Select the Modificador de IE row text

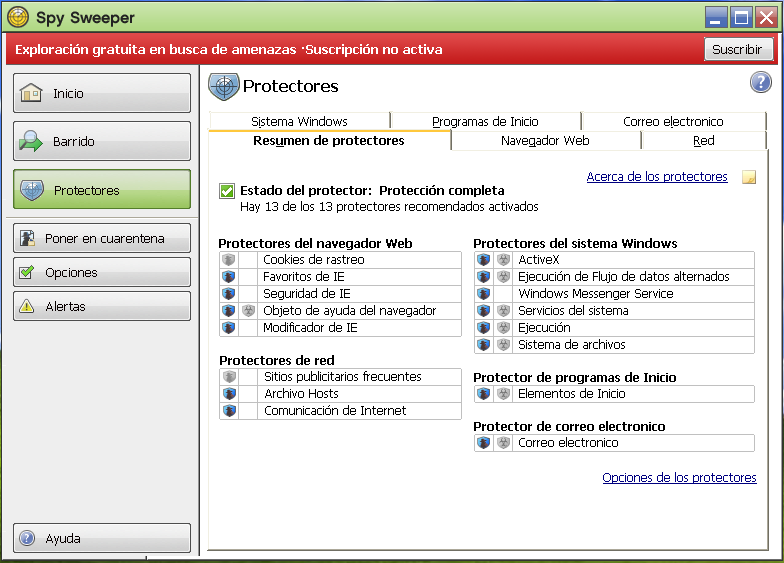pyautogui.click(x=310, y=328)
